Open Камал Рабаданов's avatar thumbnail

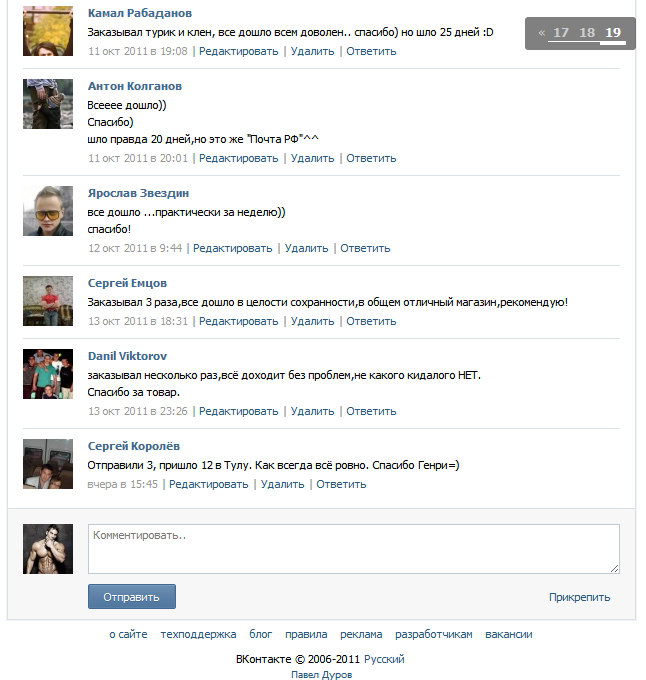(48, 31)
